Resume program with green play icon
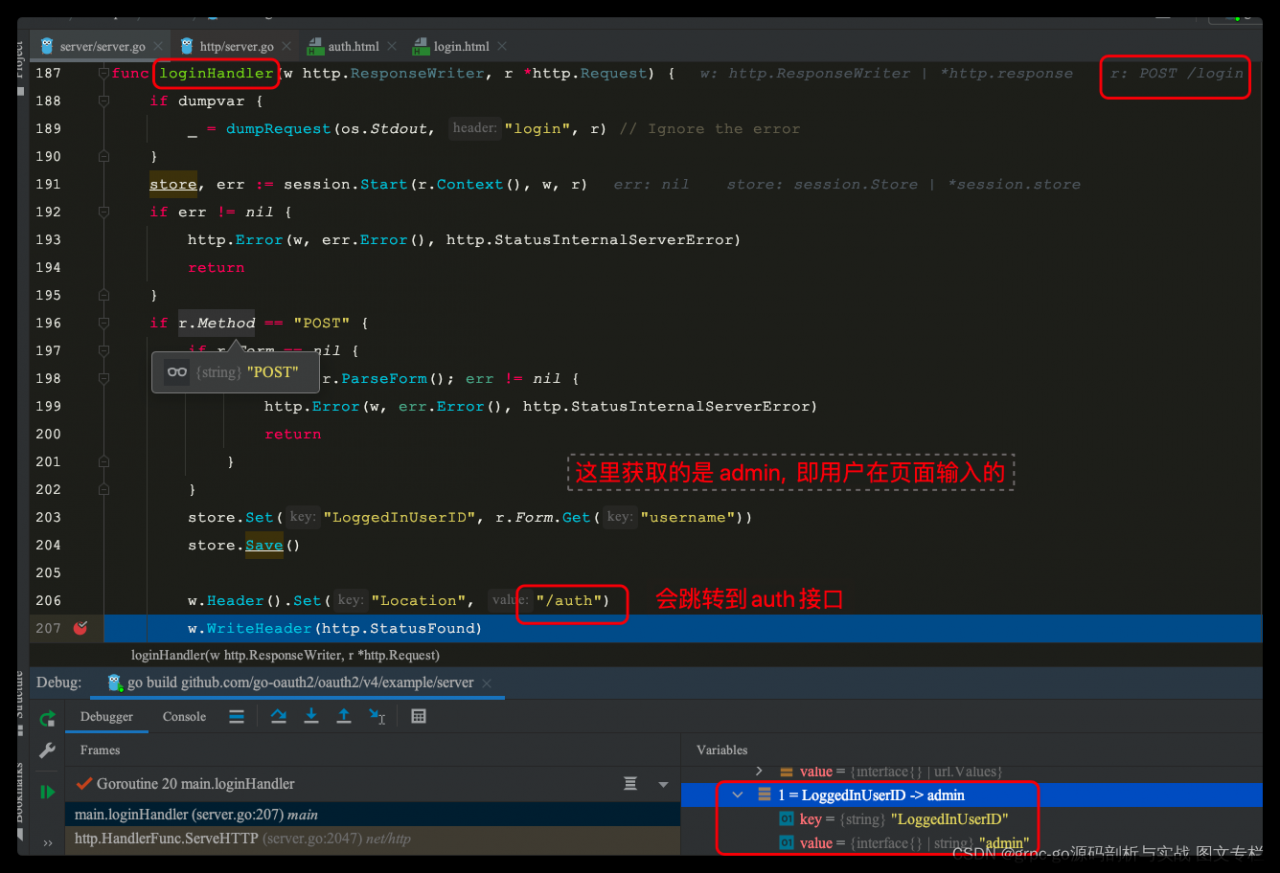The image size is (1280, 873). tap(47, 792)
